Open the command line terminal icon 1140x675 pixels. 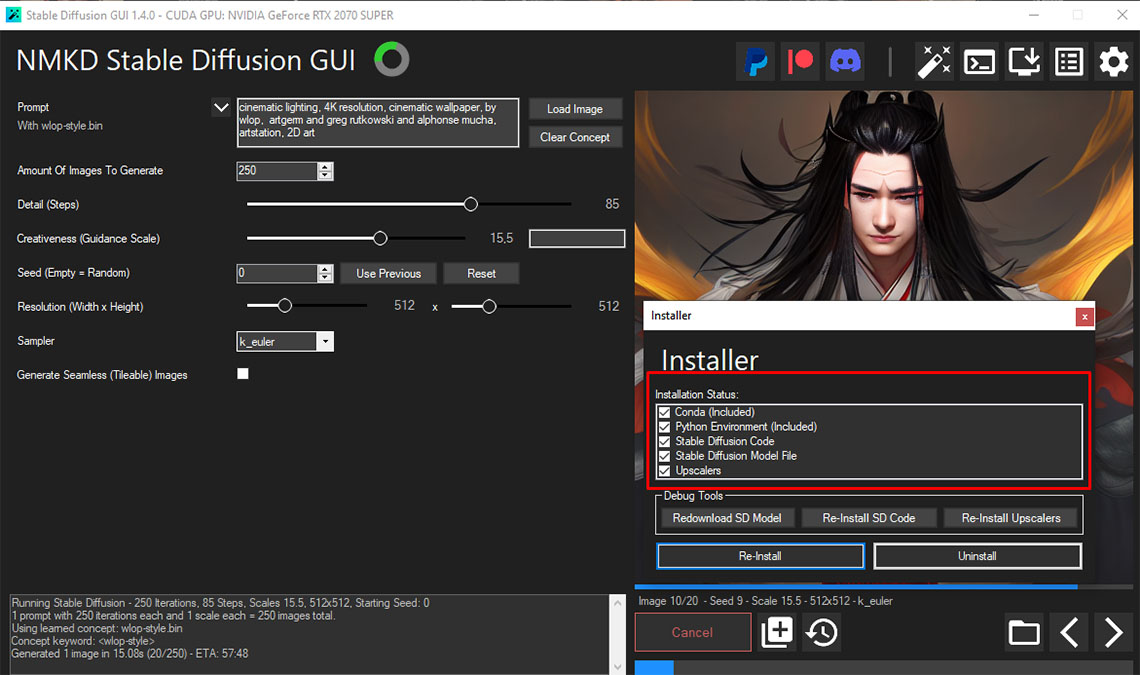pyautogui.click(x=979, y=62)
